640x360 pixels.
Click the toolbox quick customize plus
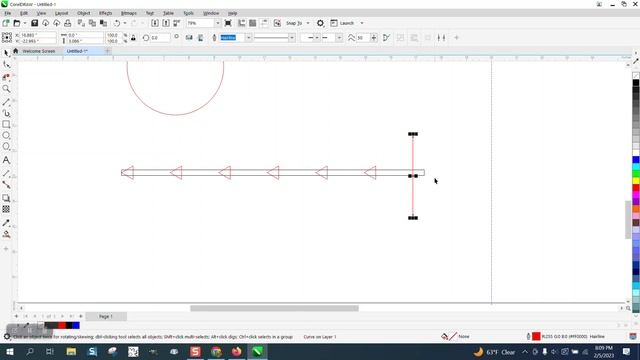coord(6,249)
